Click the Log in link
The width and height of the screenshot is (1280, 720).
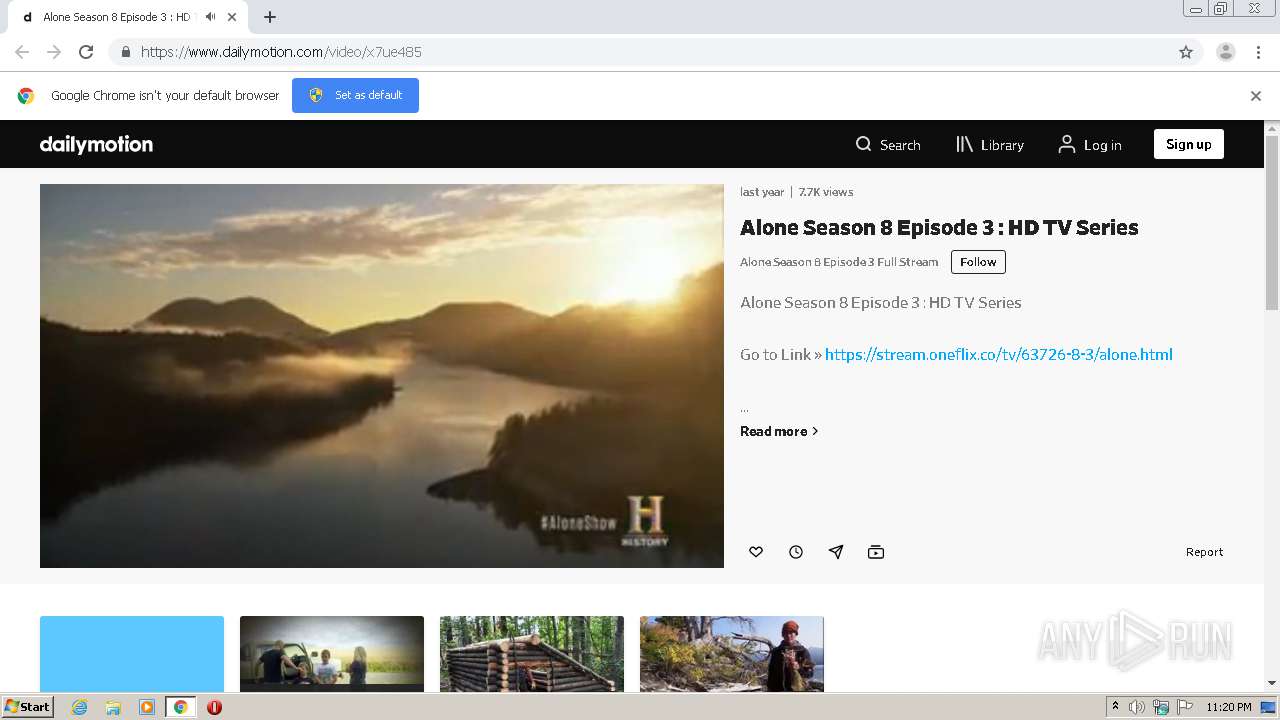click(1090, 145)
